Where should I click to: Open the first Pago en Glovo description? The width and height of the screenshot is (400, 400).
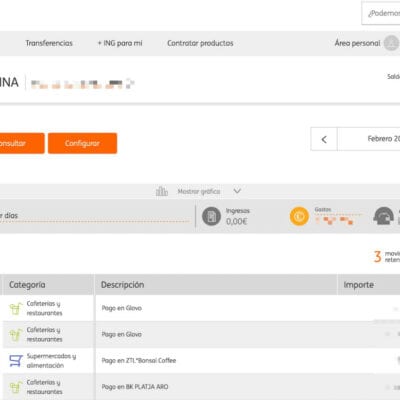point(122,308)
